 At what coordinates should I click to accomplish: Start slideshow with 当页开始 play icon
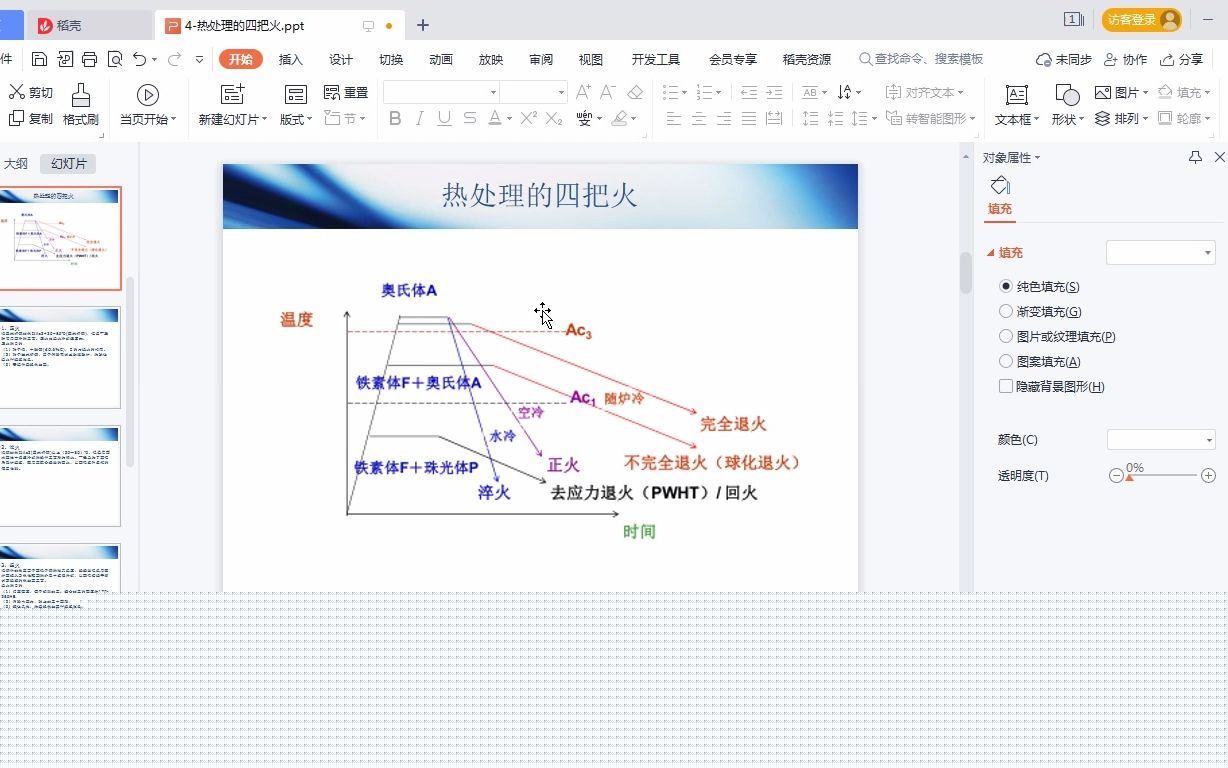tap(148, 95)
